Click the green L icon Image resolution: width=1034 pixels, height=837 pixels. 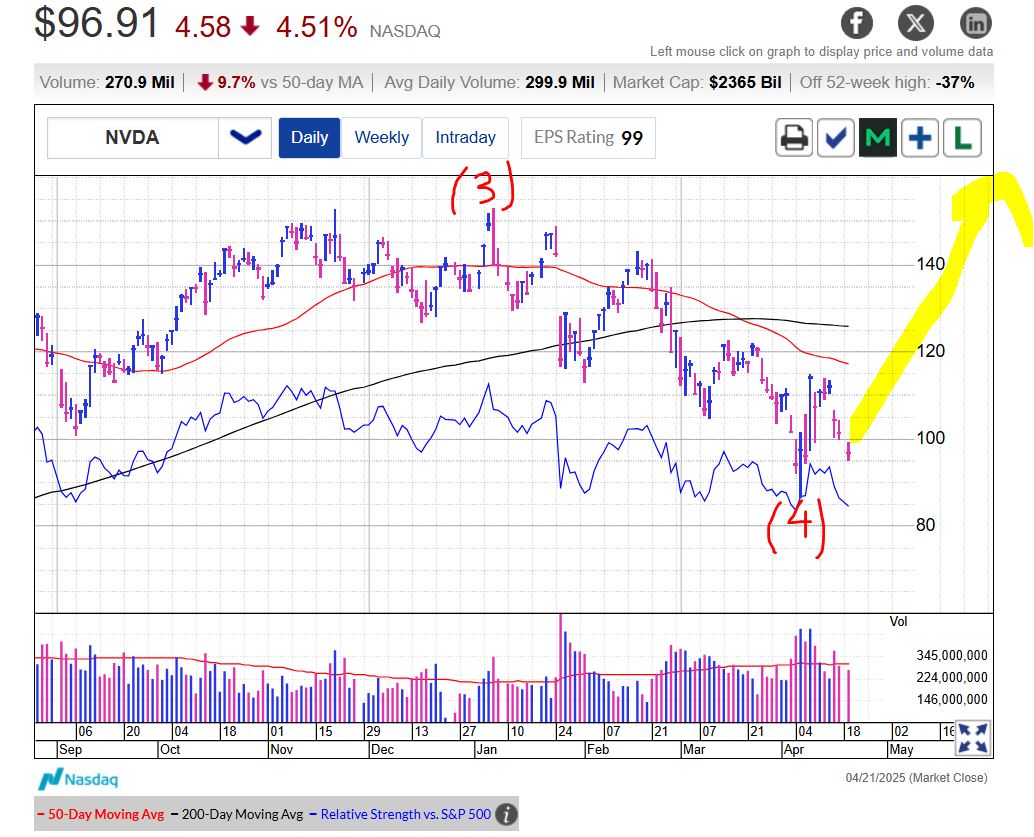(963, 138)
